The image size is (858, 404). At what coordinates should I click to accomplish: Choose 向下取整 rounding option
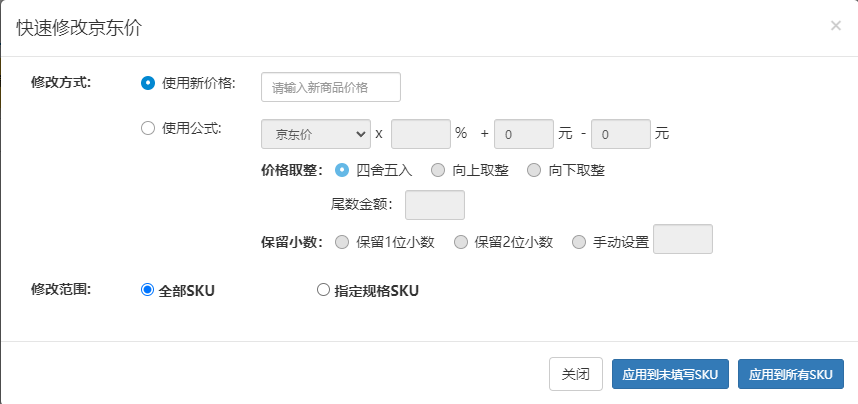(x=534, y=170)
